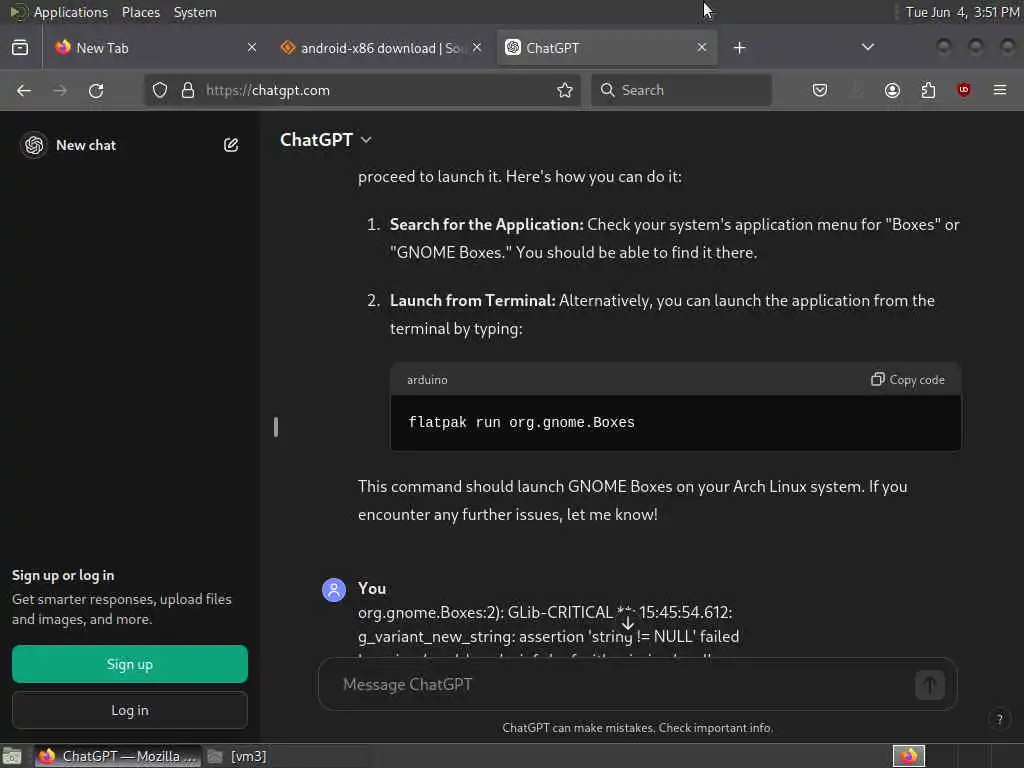Open the help question mark icon
This screenshot has height=768, width=1024.
click(999, 720)
